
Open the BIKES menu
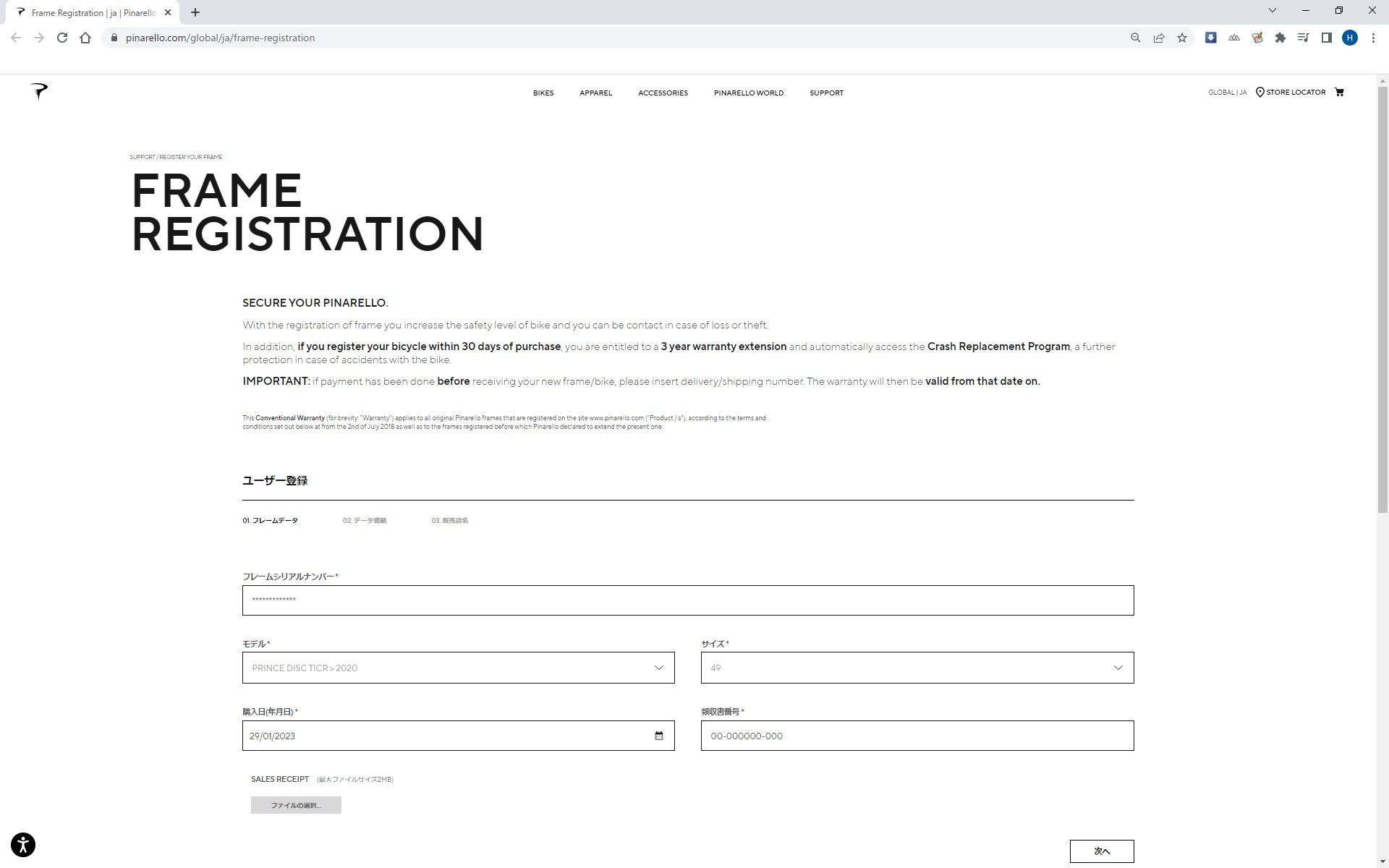[543, 93]
